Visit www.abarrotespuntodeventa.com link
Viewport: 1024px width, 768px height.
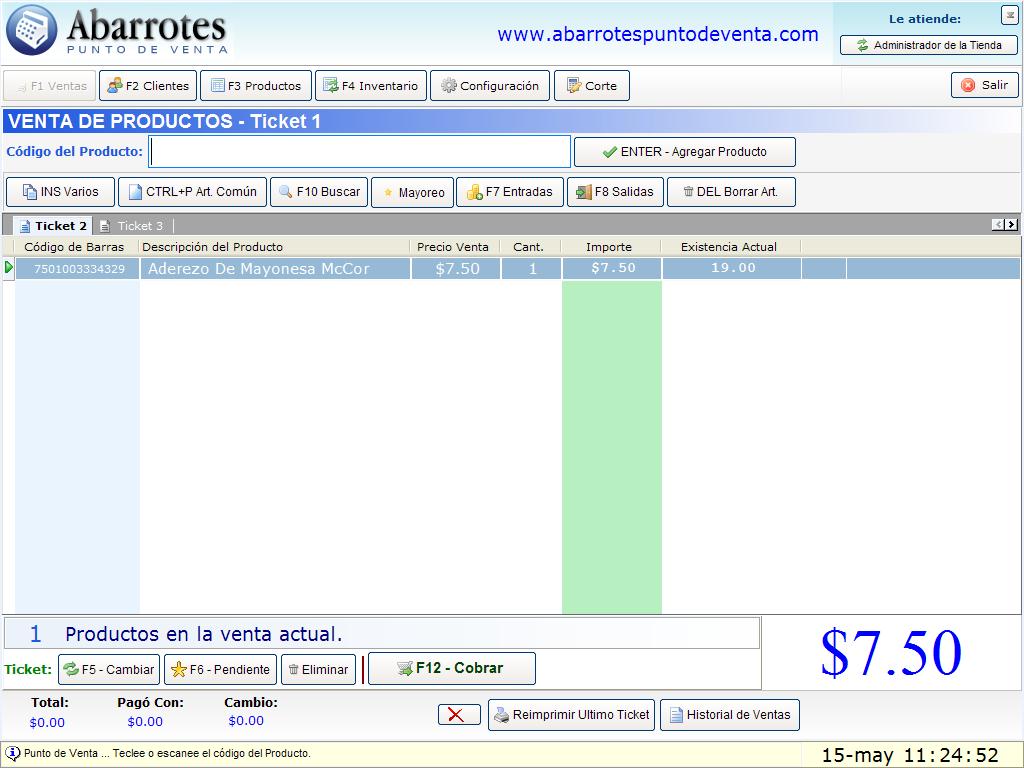(657, 34)
